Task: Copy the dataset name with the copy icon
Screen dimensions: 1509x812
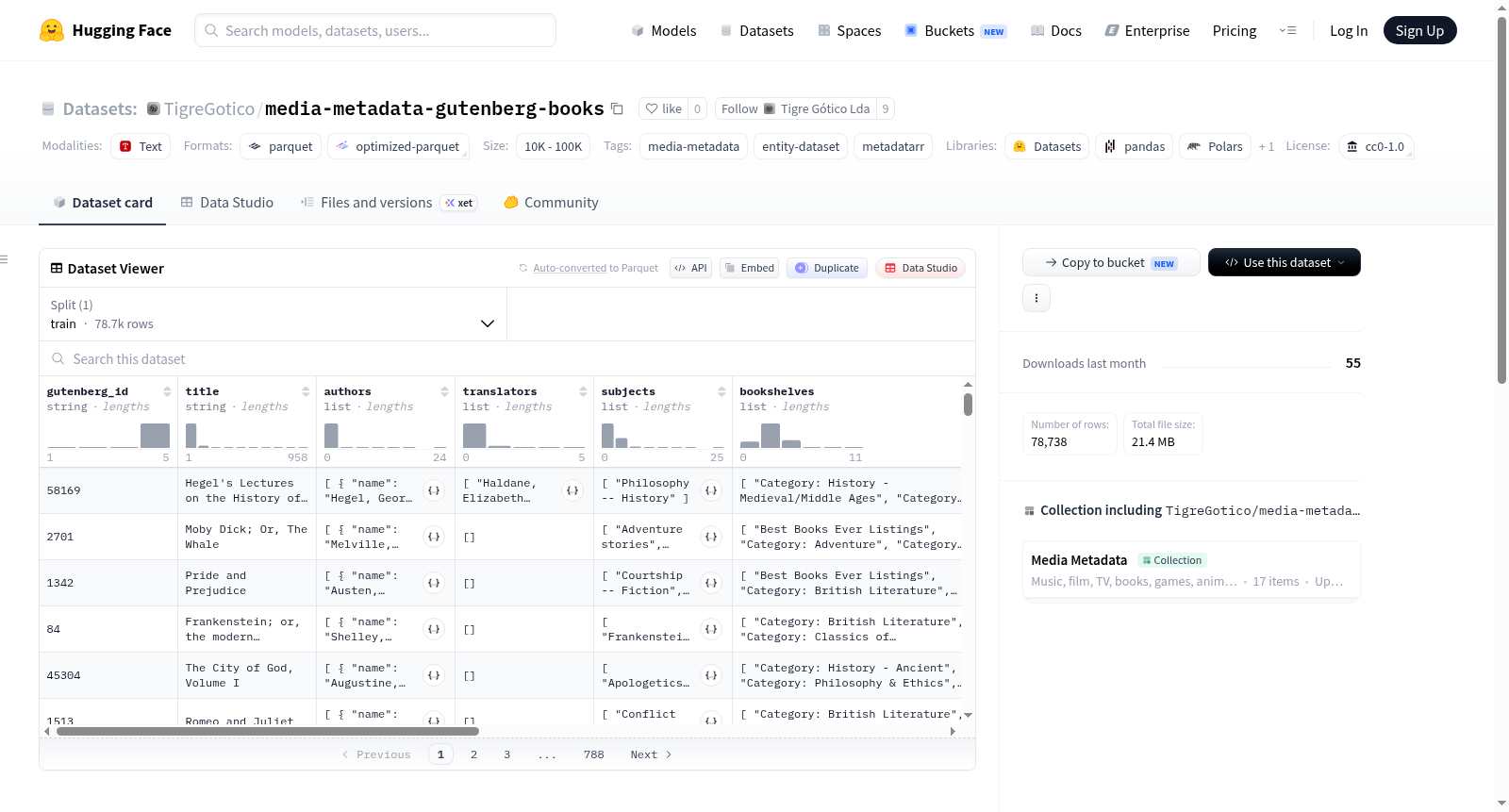Action: click(x=617, y=108)
